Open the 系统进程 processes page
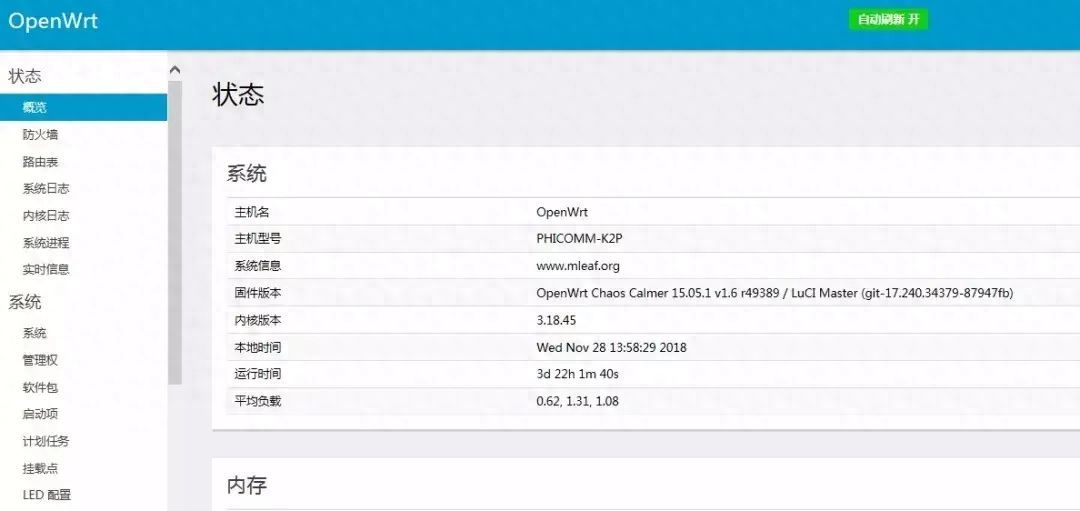 (45, 243)
